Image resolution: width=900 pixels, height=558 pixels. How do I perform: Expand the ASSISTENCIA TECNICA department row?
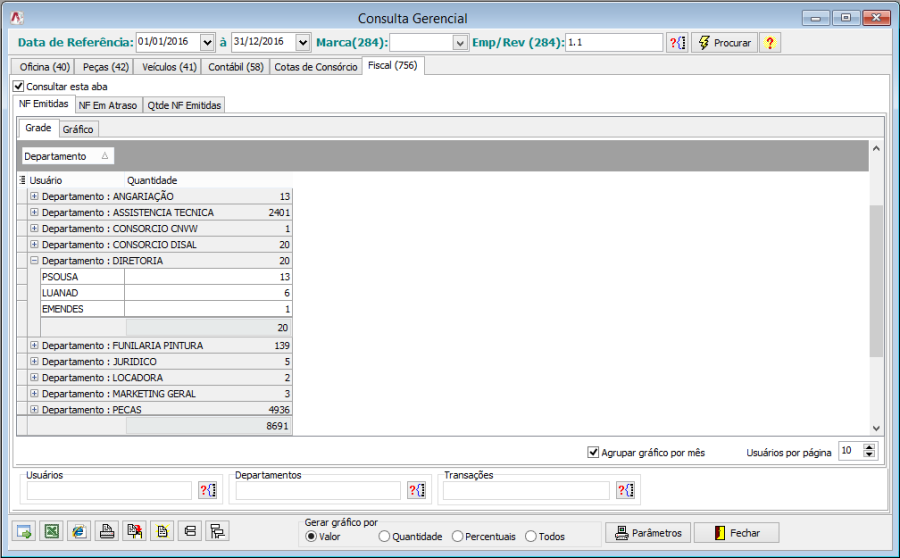(x=34, y=212)
